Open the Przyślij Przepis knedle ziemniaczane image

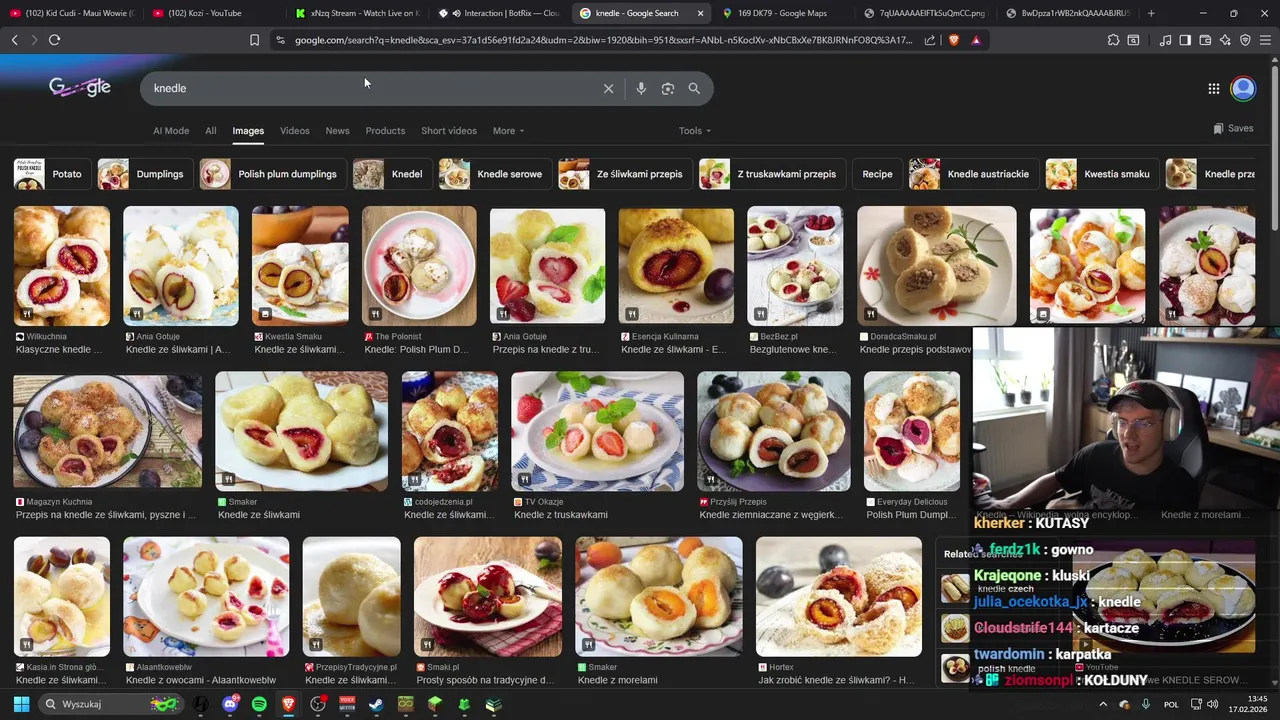tap(774, 431)
